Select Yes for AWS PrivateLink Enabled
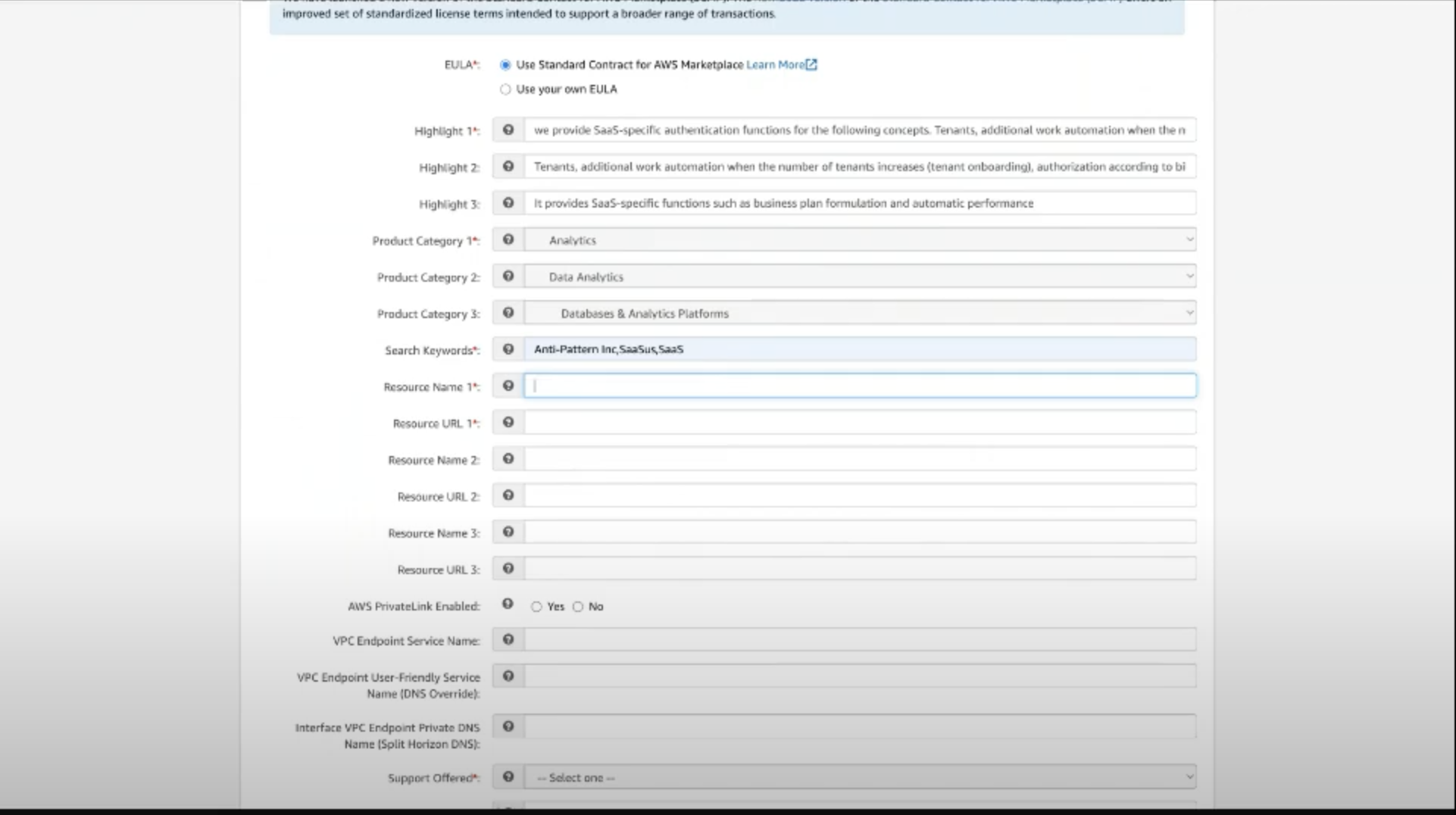 (536, 607)
